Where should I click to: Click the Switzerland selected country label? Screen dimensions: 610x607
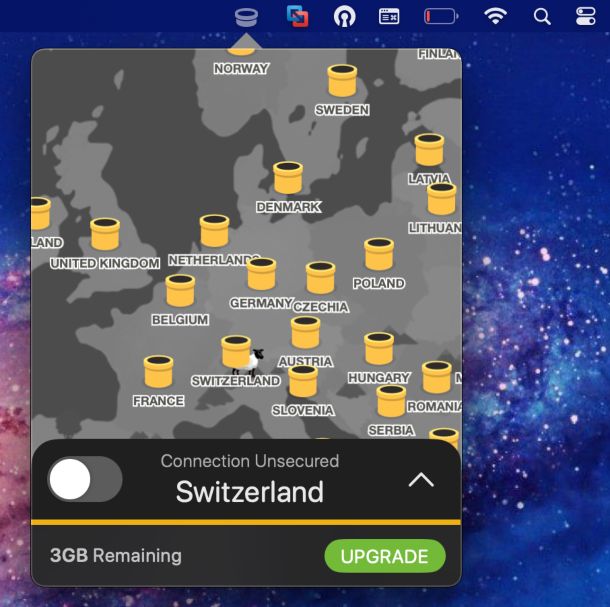[x=250, y=492]
